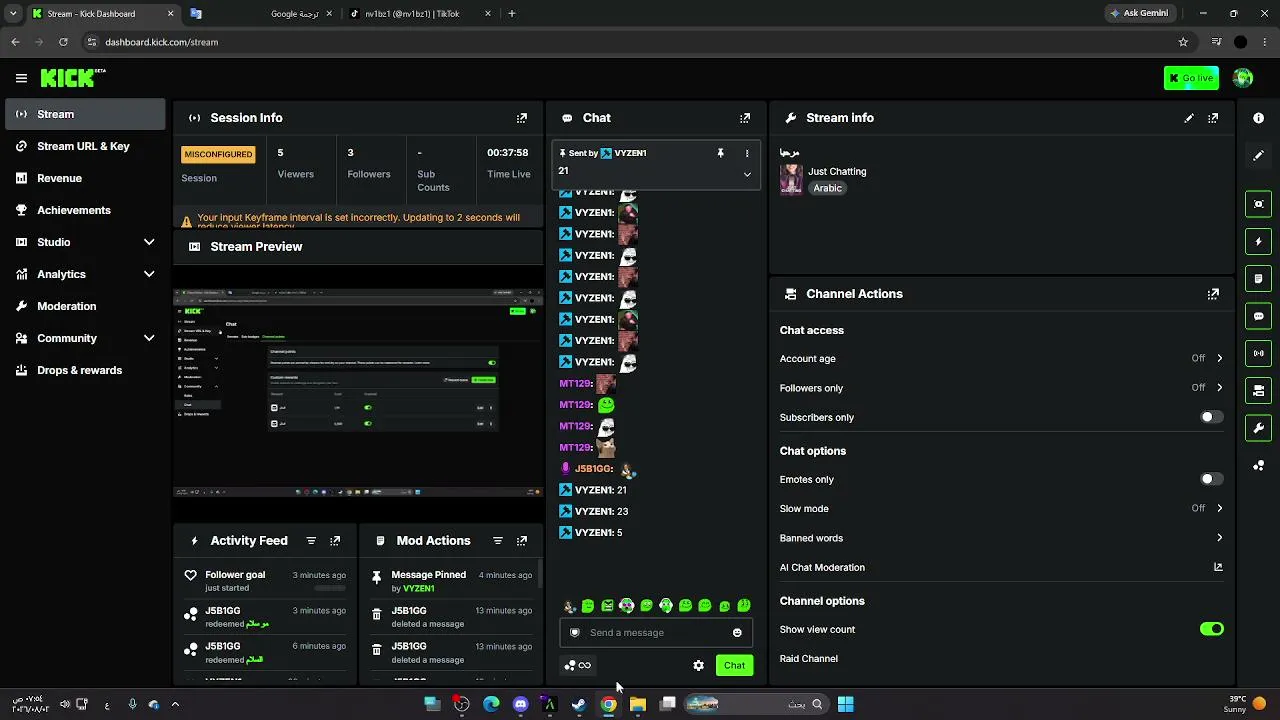Screen dimensions: 1280x720
Task: Open File Explorer from the taskbar
Action: click(x=638, y=704)
